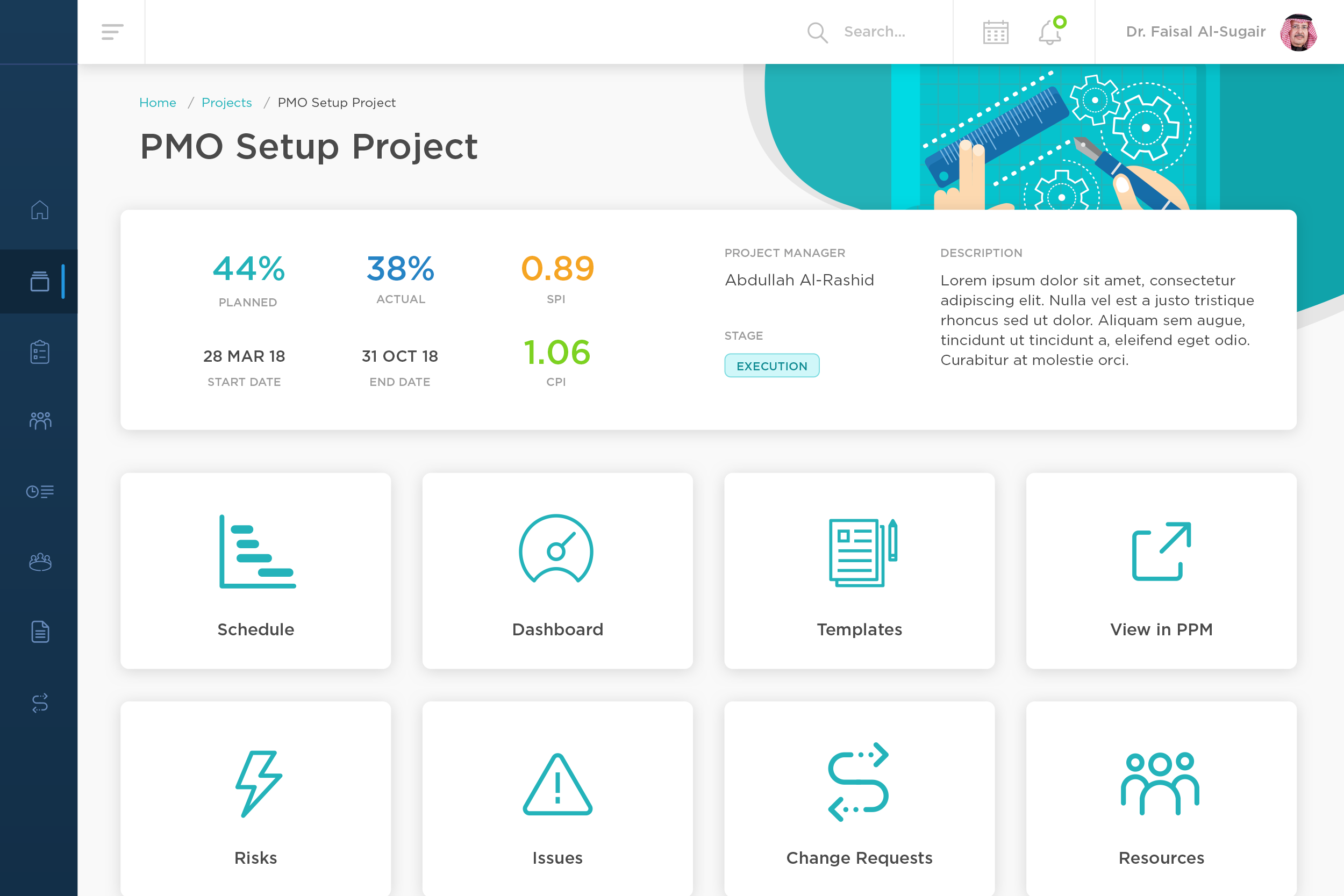This screenshot has width=1344, height=896.
Task: Toggle the sidebar via hamburger icon
Action: tap(112, 32)
